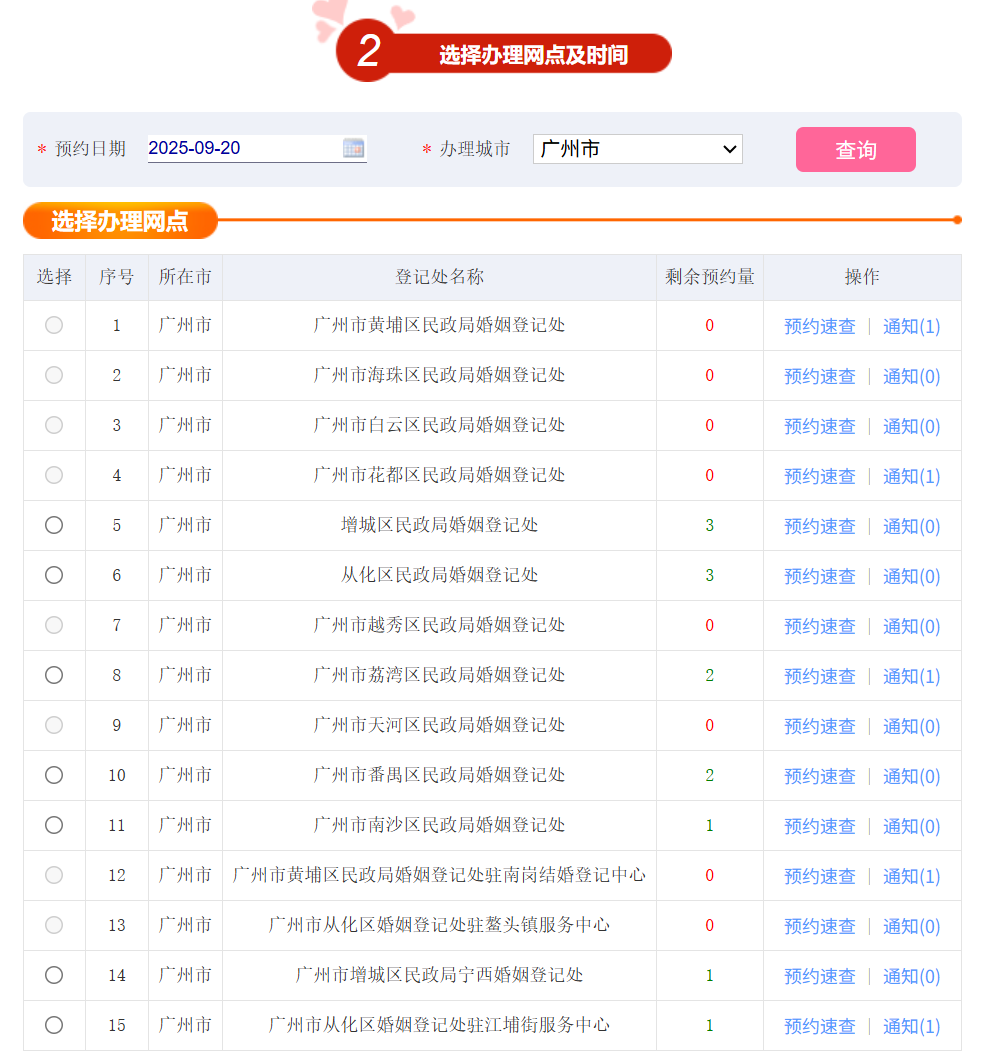Open 通知(1) in row 15 江埔街

pos(912,1026)
